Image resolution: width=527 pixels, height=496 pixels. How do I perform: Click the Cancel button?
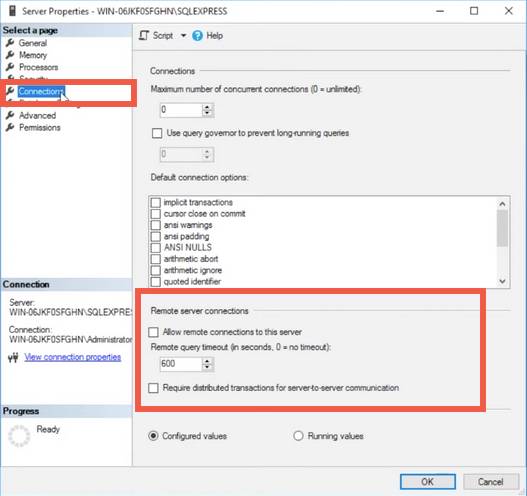(x=491, y=482)
